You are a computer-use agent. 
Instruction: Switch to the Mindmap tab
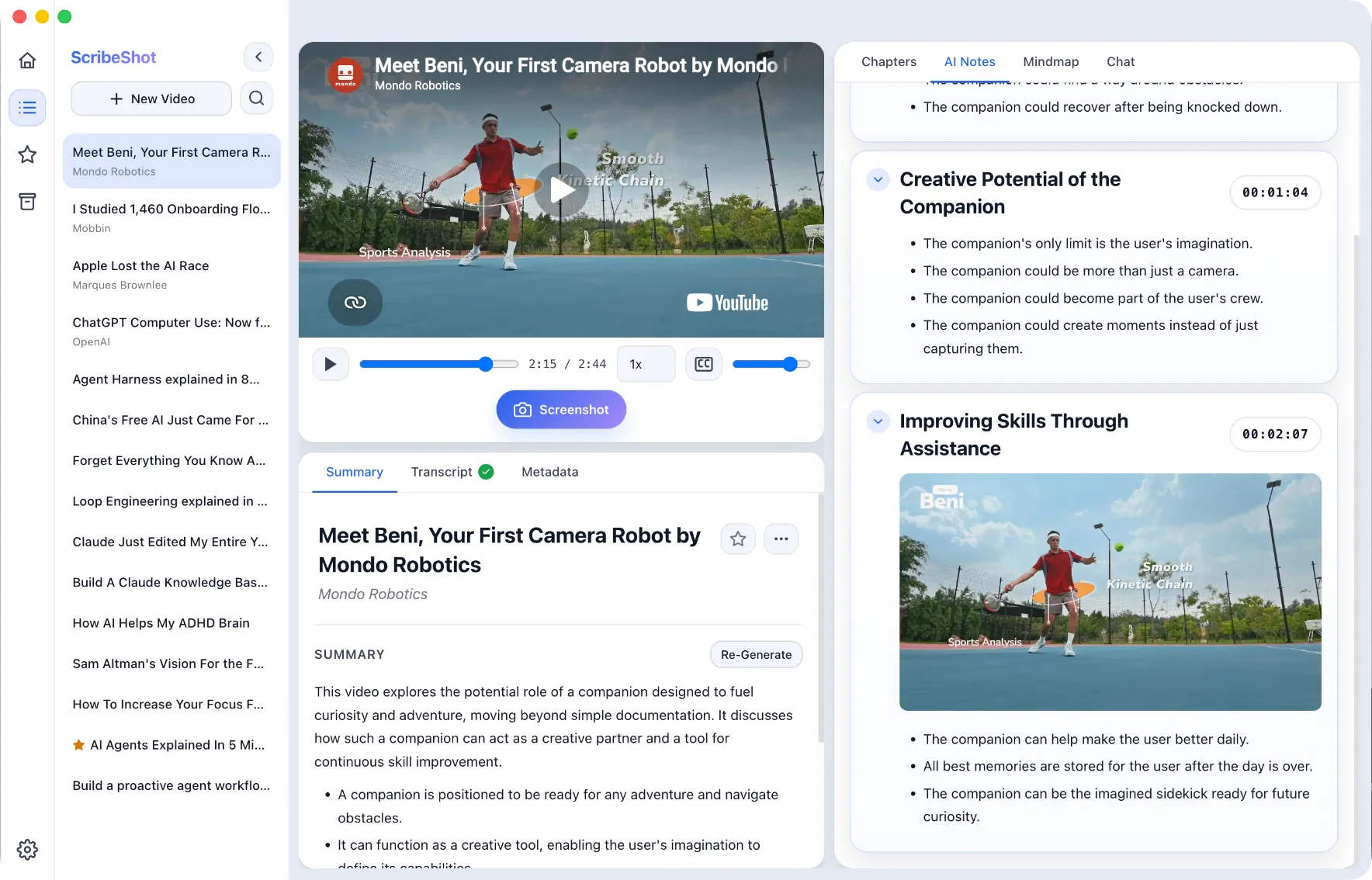(x=1051, y=61)
